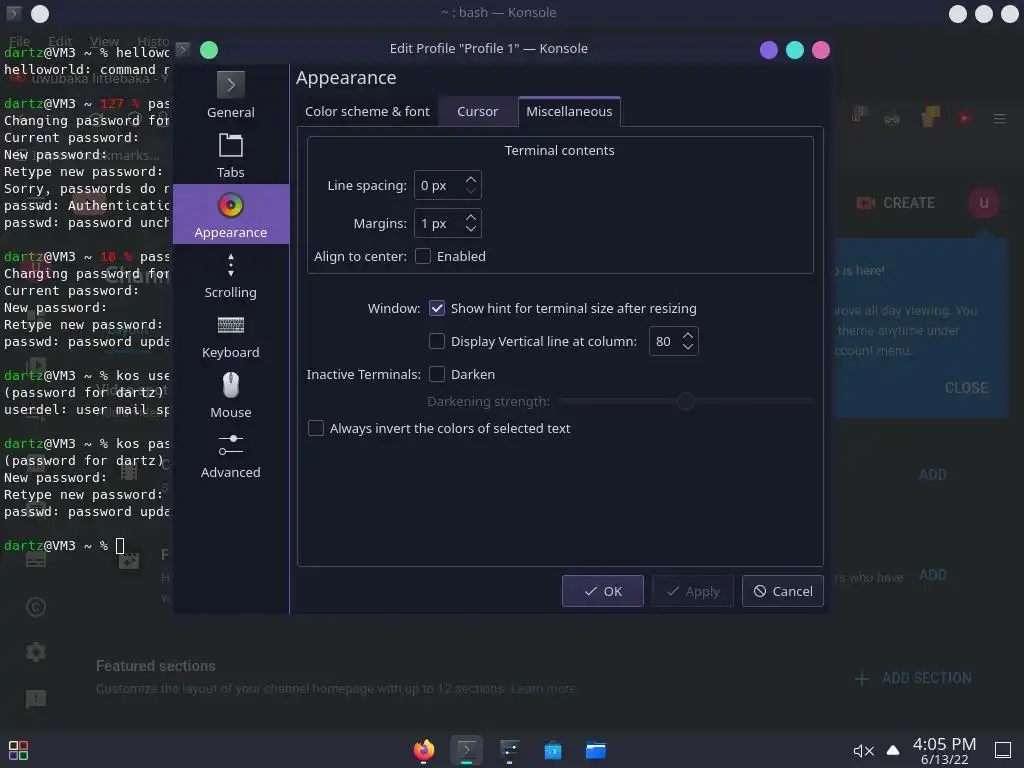Click the clock showing 4:05 PM
The width and height of the screenshot is (1024, 768).
[944, 744]
